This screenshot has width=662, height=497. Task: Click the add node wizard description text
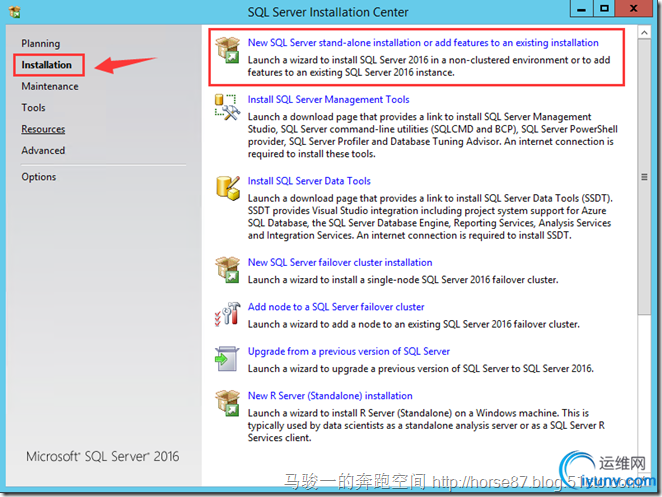[x=414, y=324]
